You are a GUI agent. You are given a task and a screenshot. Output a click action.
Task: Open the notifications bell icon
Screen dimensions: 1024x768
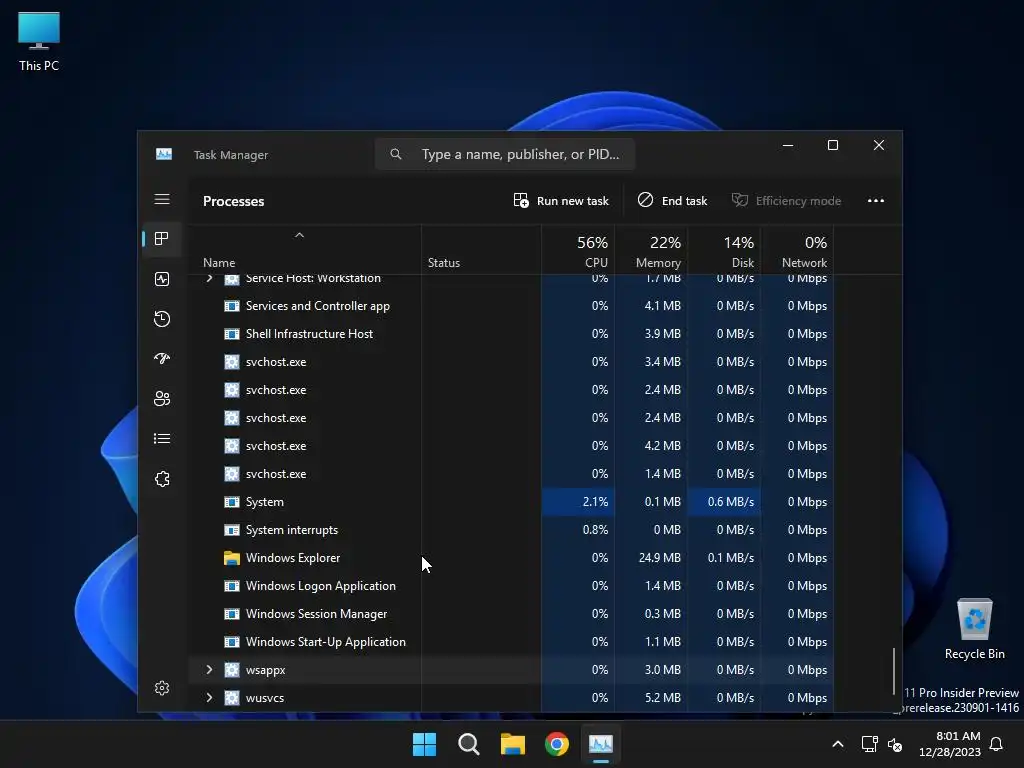coord(997,744)
